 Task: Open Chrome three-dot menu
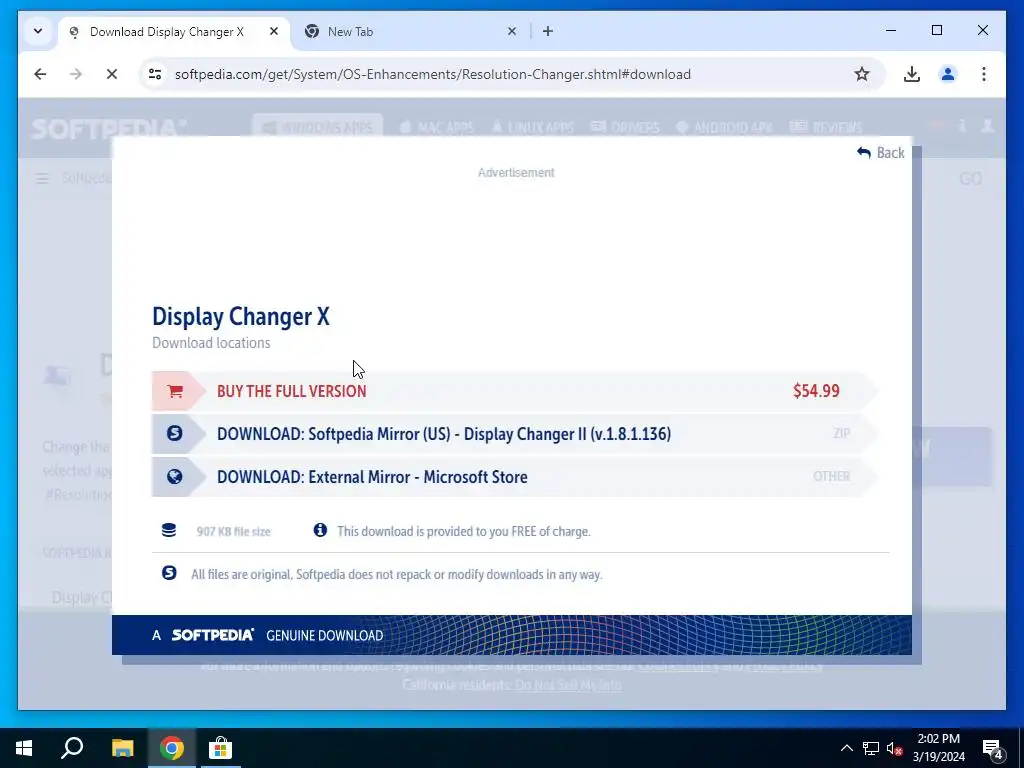click(x=984, y=74)
